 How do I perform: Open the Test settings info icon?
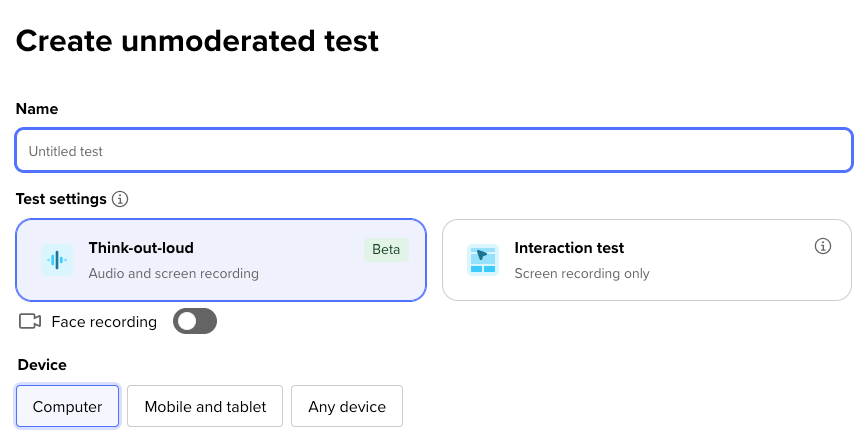[x=120, y=199]
